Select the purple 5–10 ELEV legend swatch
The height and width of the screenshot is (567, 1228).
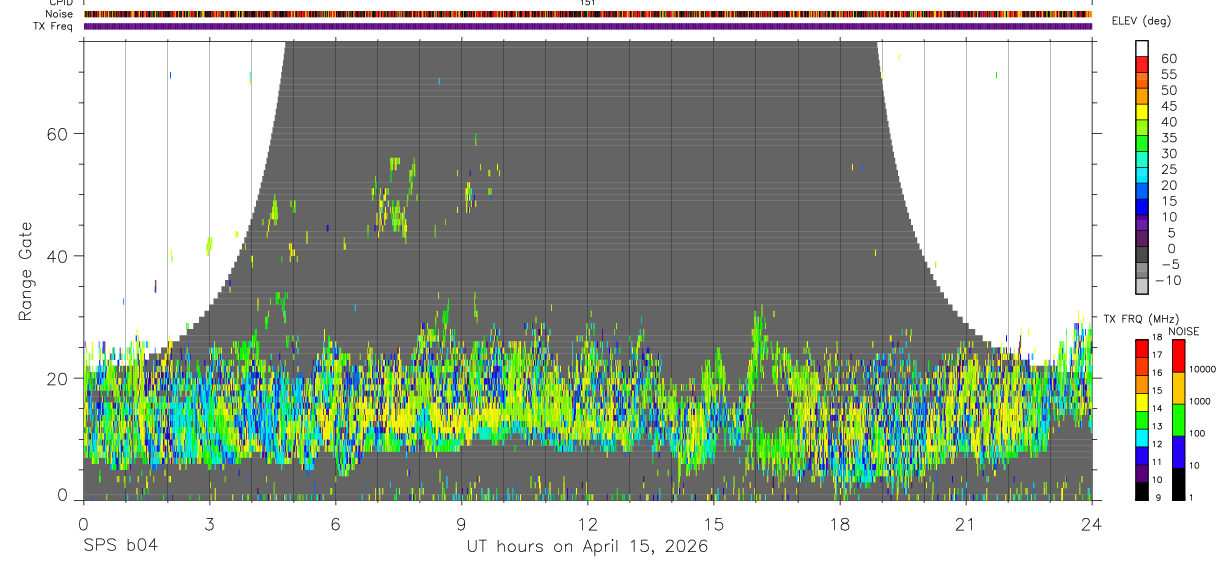tap(1142, 224)
